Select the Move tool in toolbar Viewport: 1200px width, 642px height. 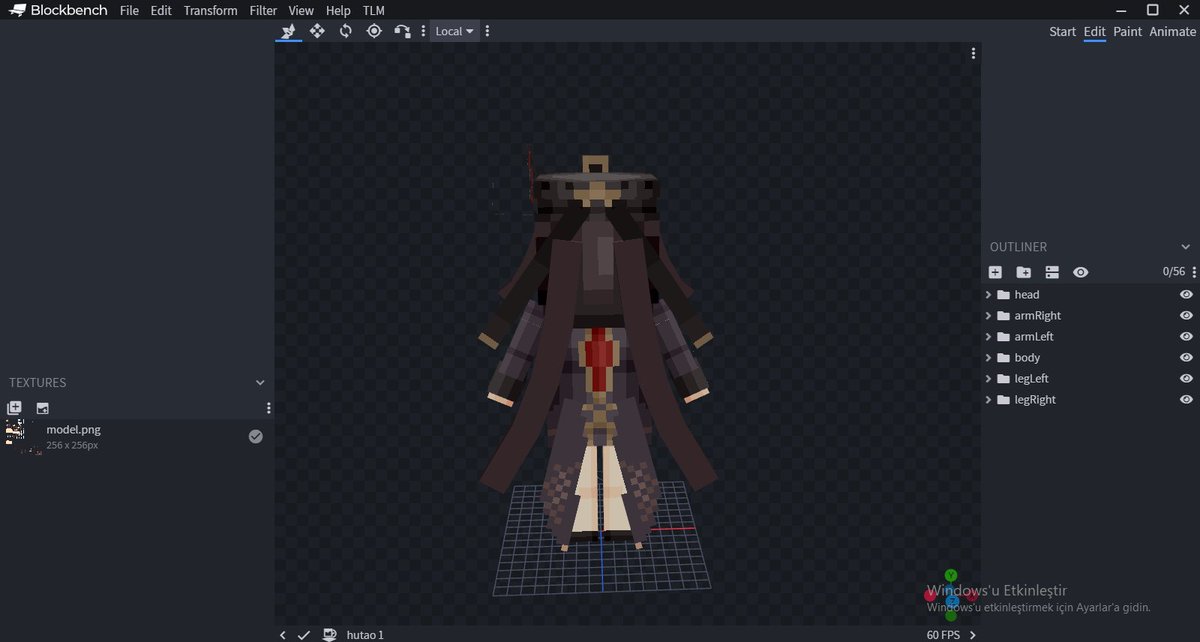pyautogui.click(x=288, y=31)
